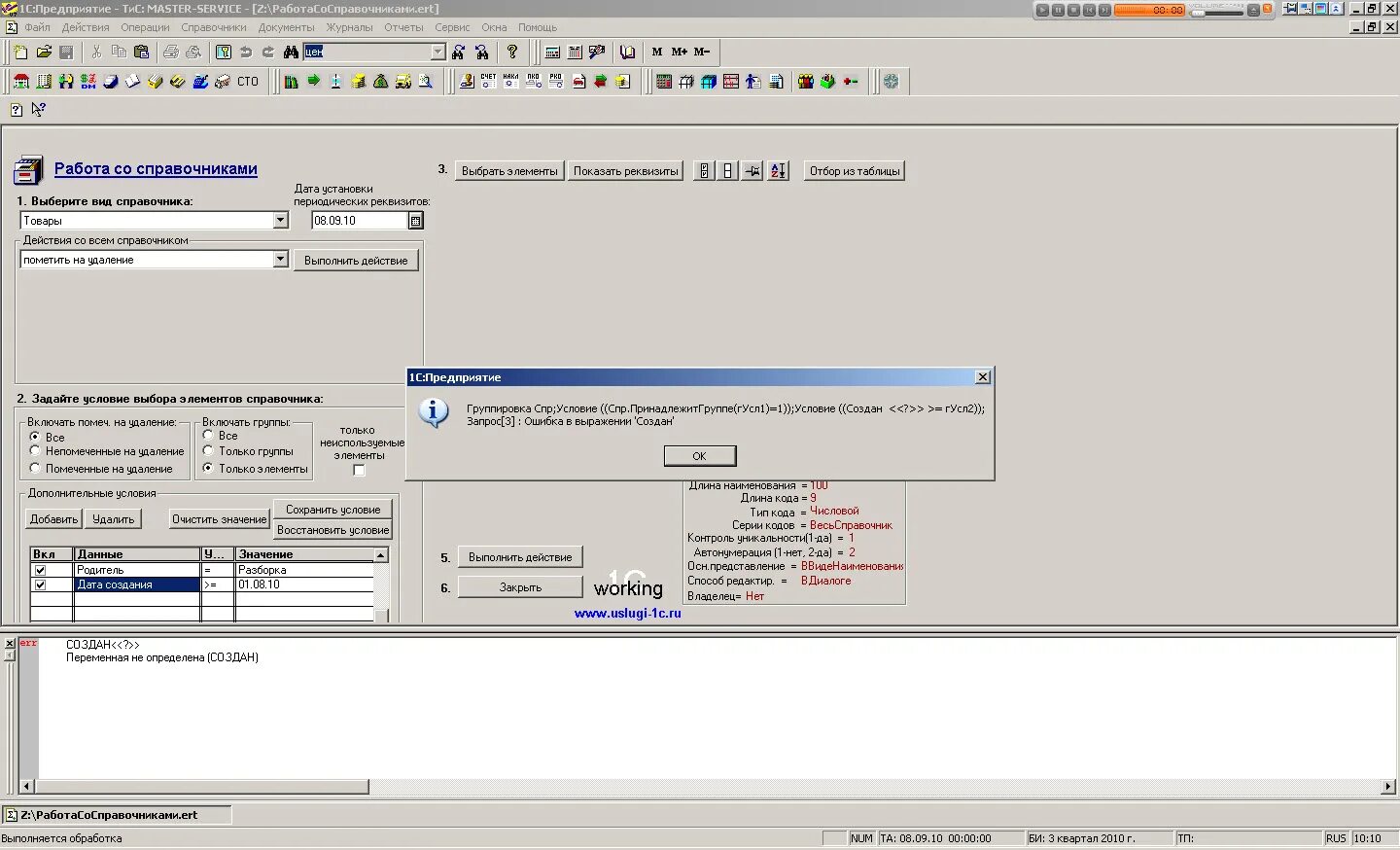Image resolution: width=1400 pixels, height=850 pixels.
Task: Click 'Выбрать элементы' button
Action: [x=509, y=171]
